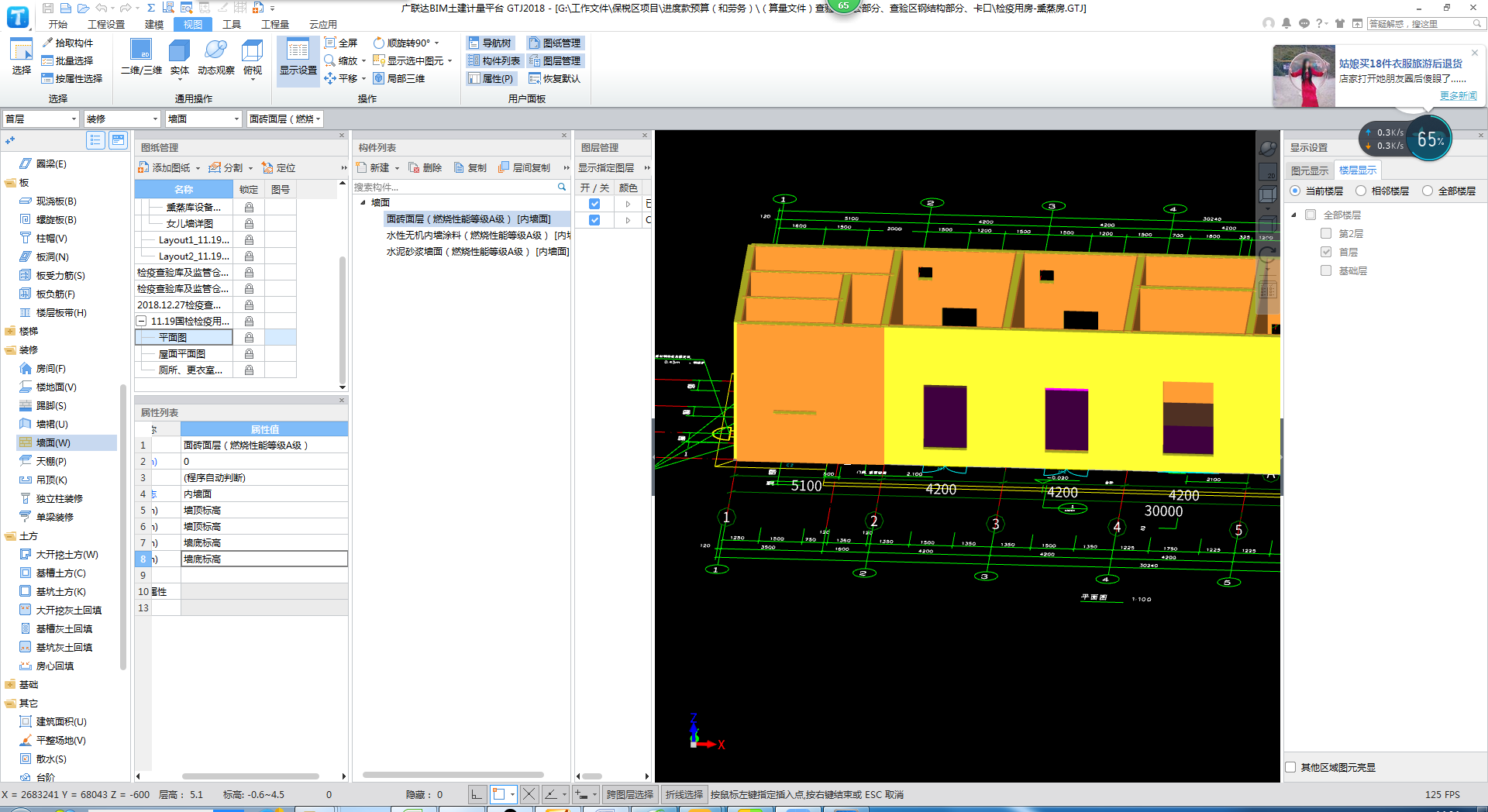Screen dimensions: 1488x812
Task: Click 添加图纸 add drawing icon
Action: [143, 167]
